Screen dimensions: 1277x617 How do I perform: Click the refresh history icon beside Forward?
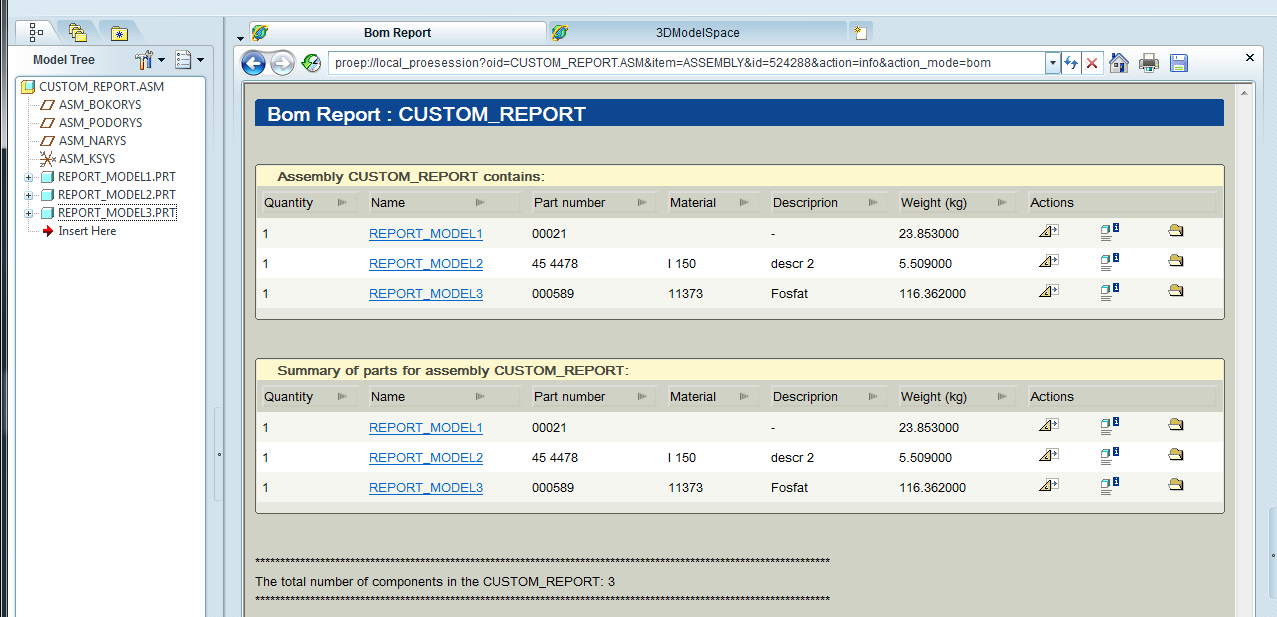(311, 63)
